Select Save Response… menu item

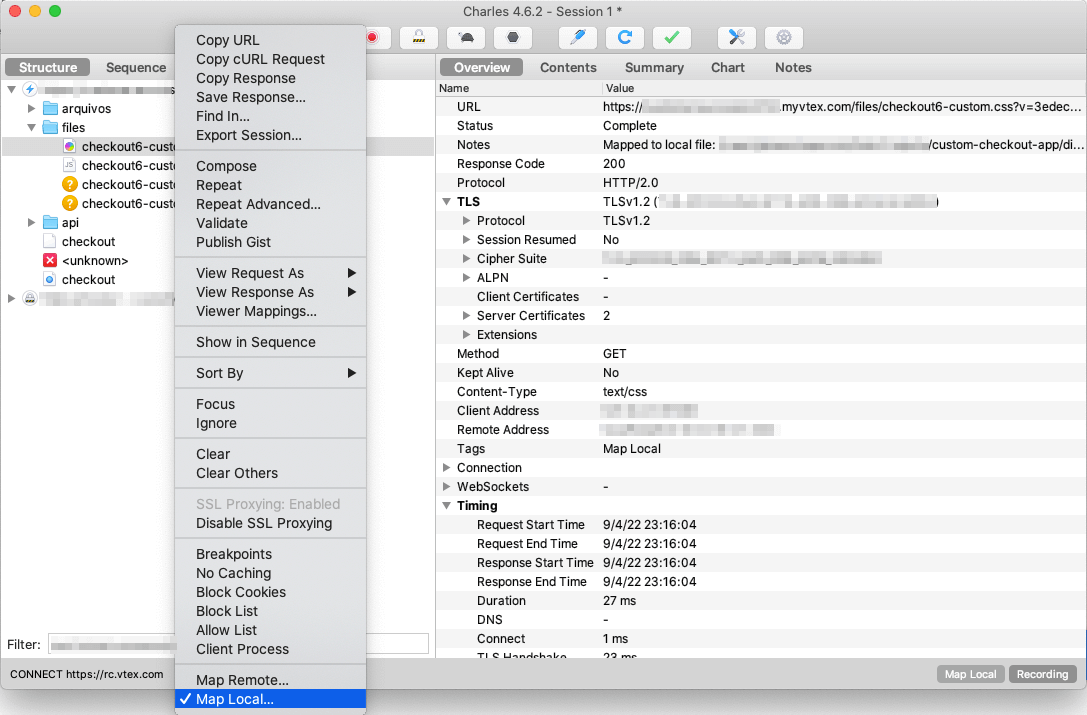pyautogui.click(x=270, y=97)
